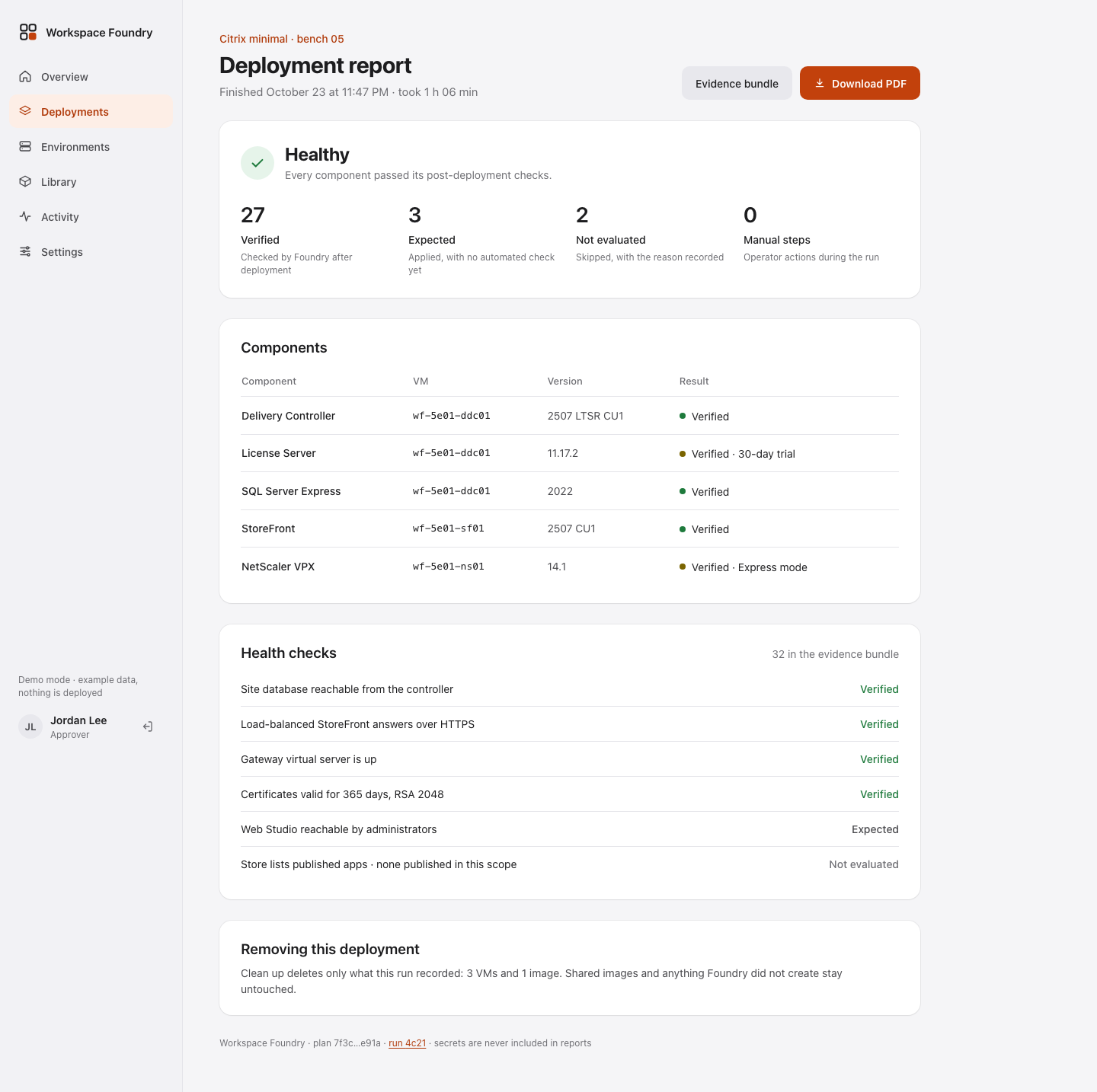Open the Overview page
1097x1092 pixels.
point(91,77)
